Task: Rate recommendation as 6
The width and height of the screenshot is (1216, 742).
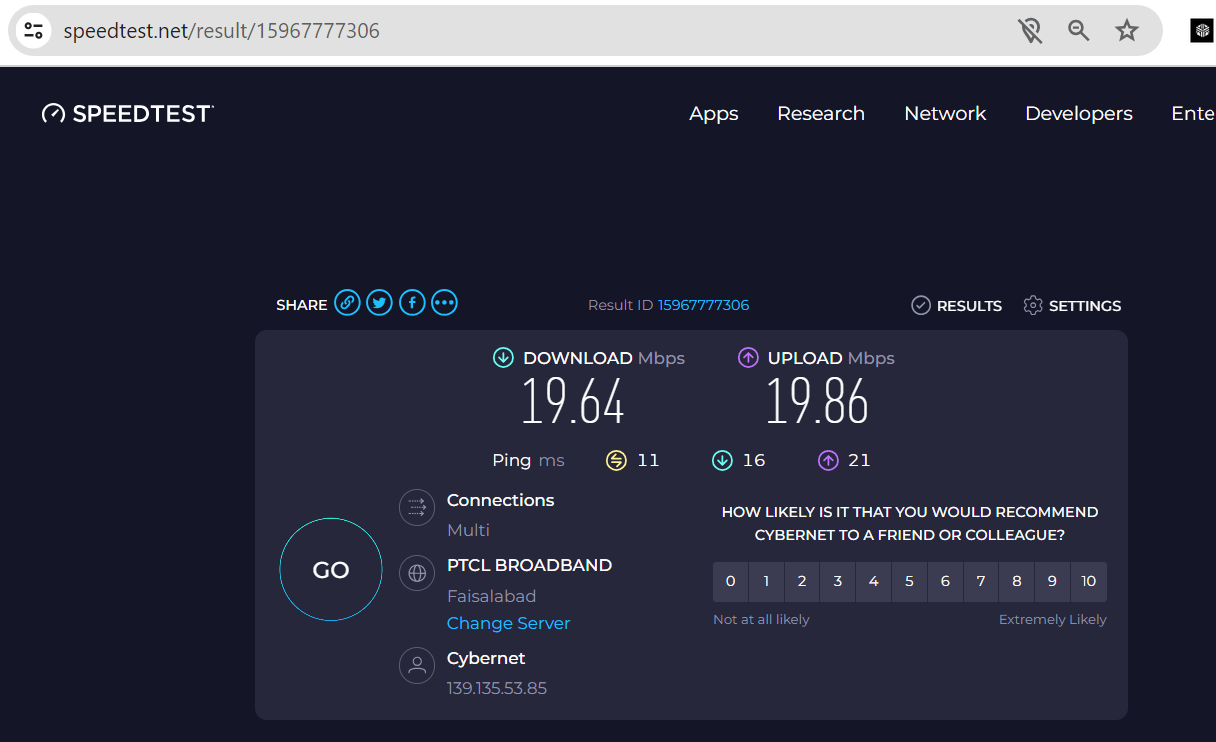Action: pyautogui.click(x=945, y=581)
